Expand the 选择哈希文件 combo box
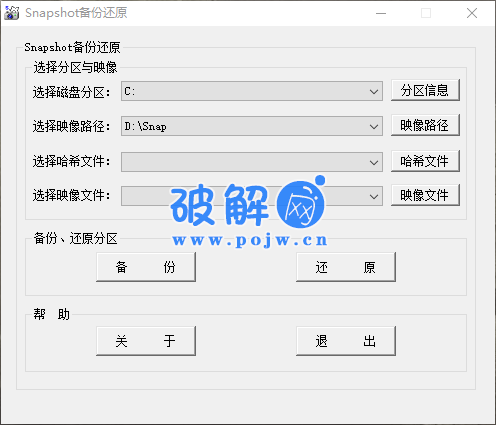The image size is (496, 425). (x=252, y=162)
